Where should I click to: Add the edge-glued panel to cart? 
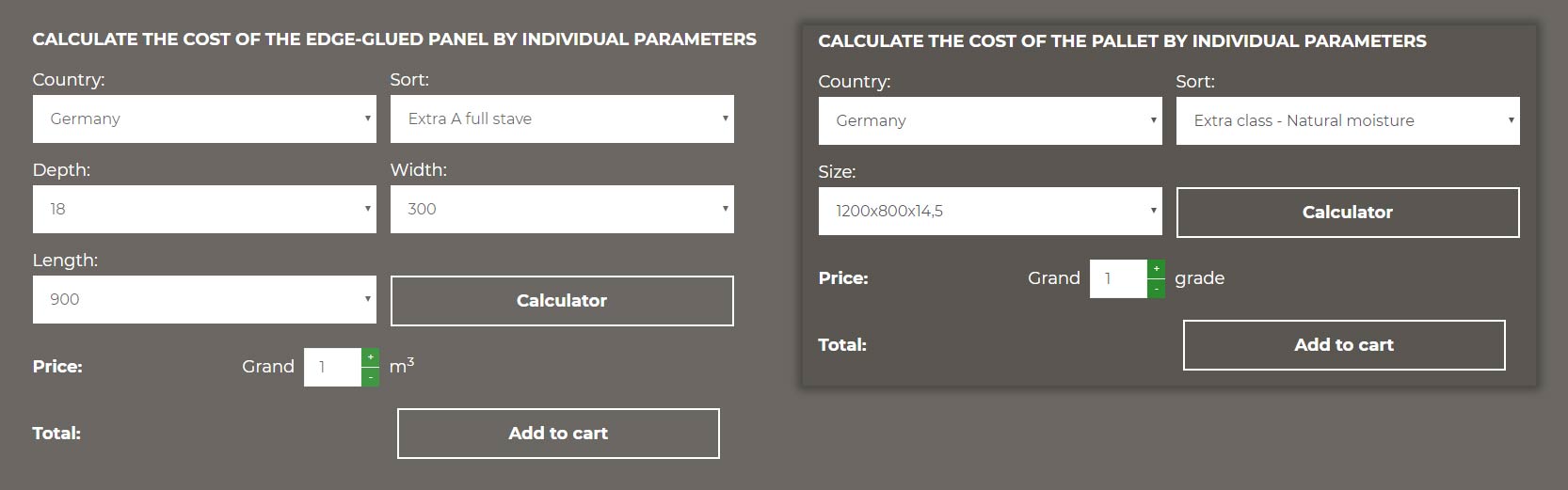click(558, 434)
